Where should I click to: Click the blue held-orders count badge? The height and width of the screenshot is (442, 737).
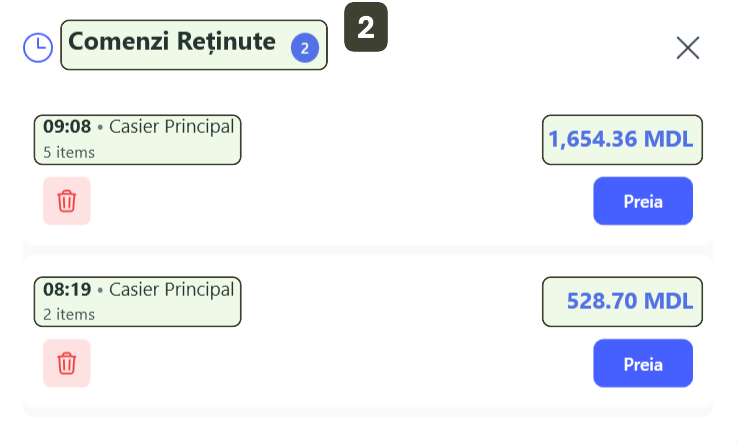click(305, 47)
